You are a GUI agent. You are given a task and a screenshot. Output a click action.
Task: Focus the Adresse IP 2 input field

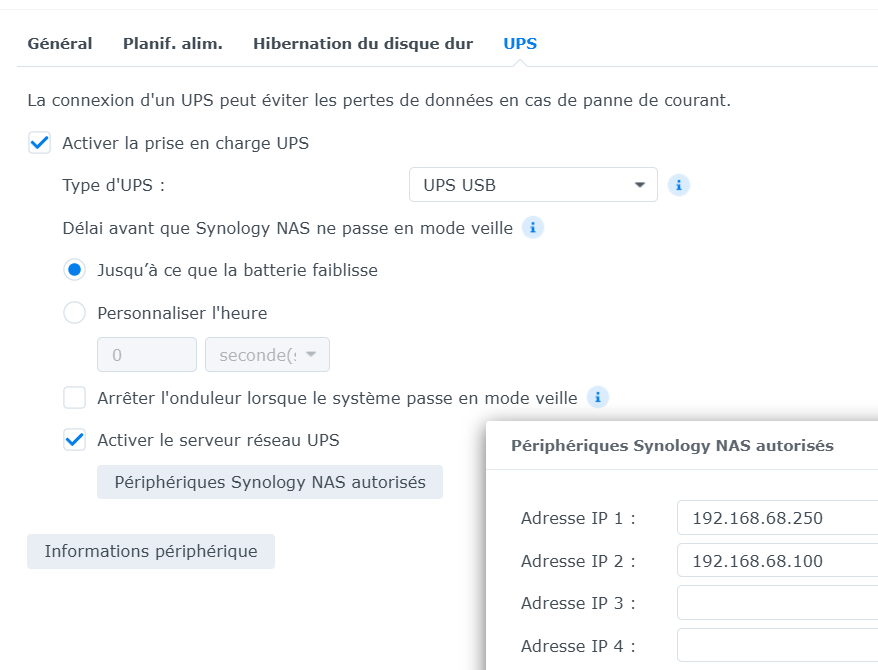coord(777,560)
